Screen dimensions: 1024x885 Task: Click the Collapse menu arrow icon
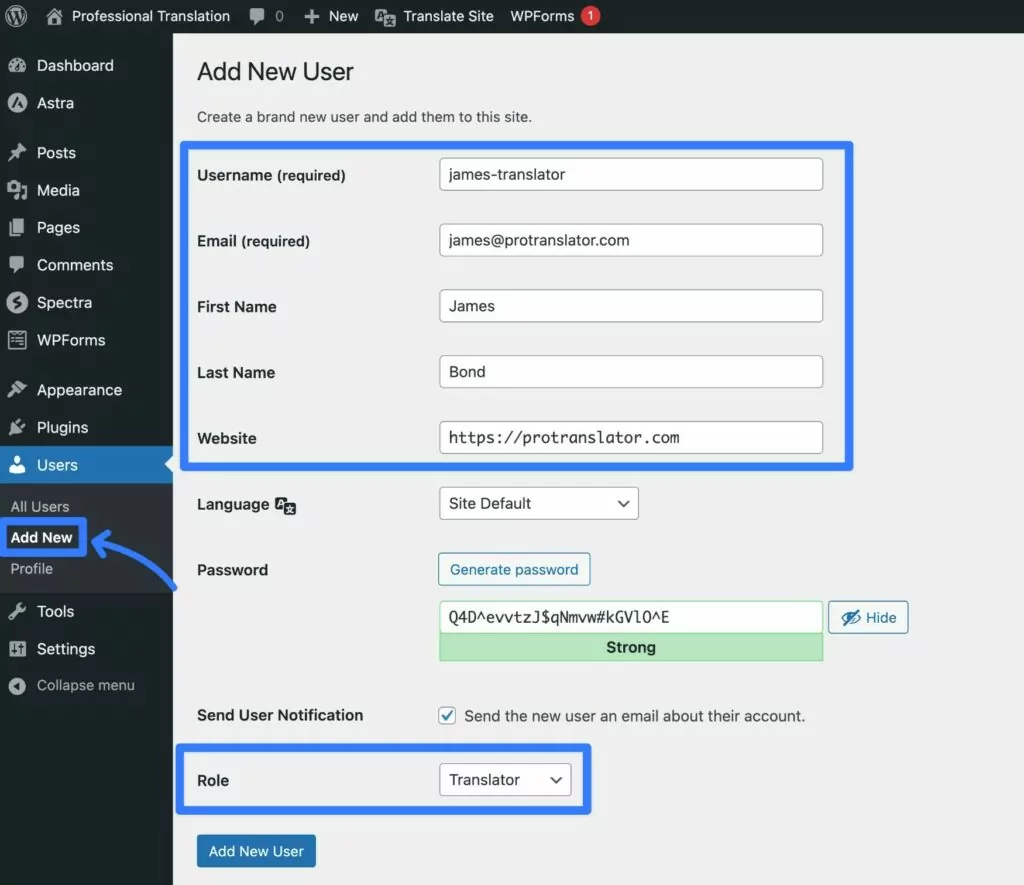click(18, 686)
